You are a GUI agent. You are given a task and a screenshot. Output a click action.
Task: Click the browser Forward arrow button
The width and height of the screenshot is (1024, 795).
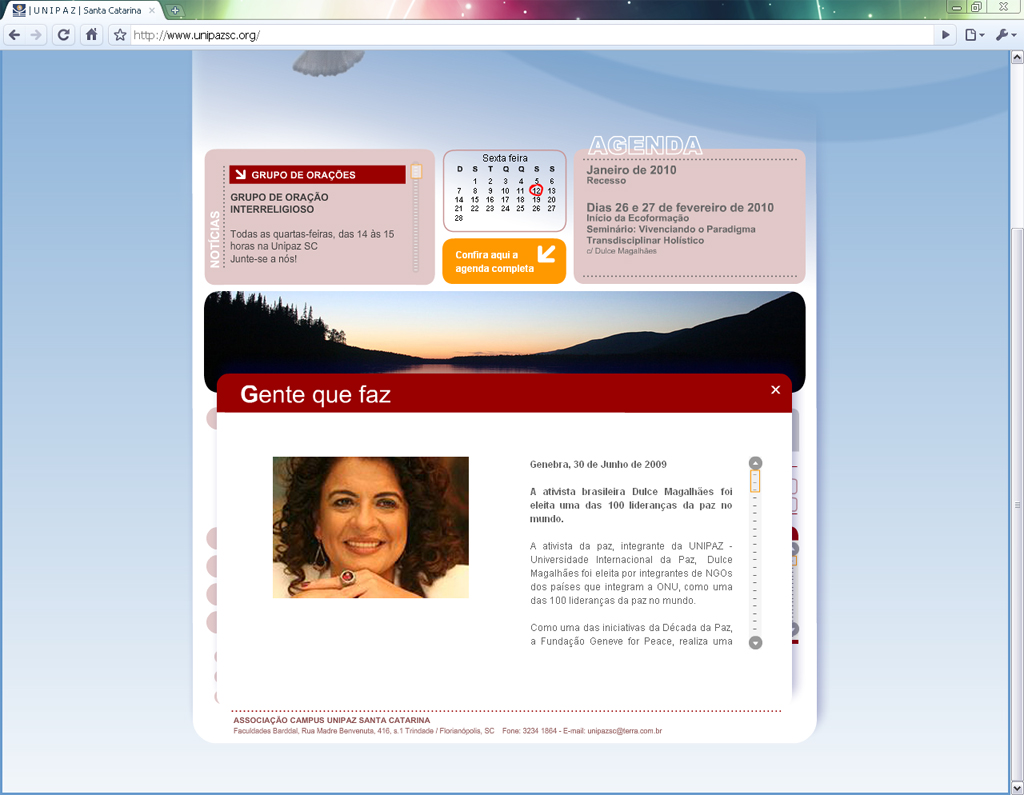36,35
